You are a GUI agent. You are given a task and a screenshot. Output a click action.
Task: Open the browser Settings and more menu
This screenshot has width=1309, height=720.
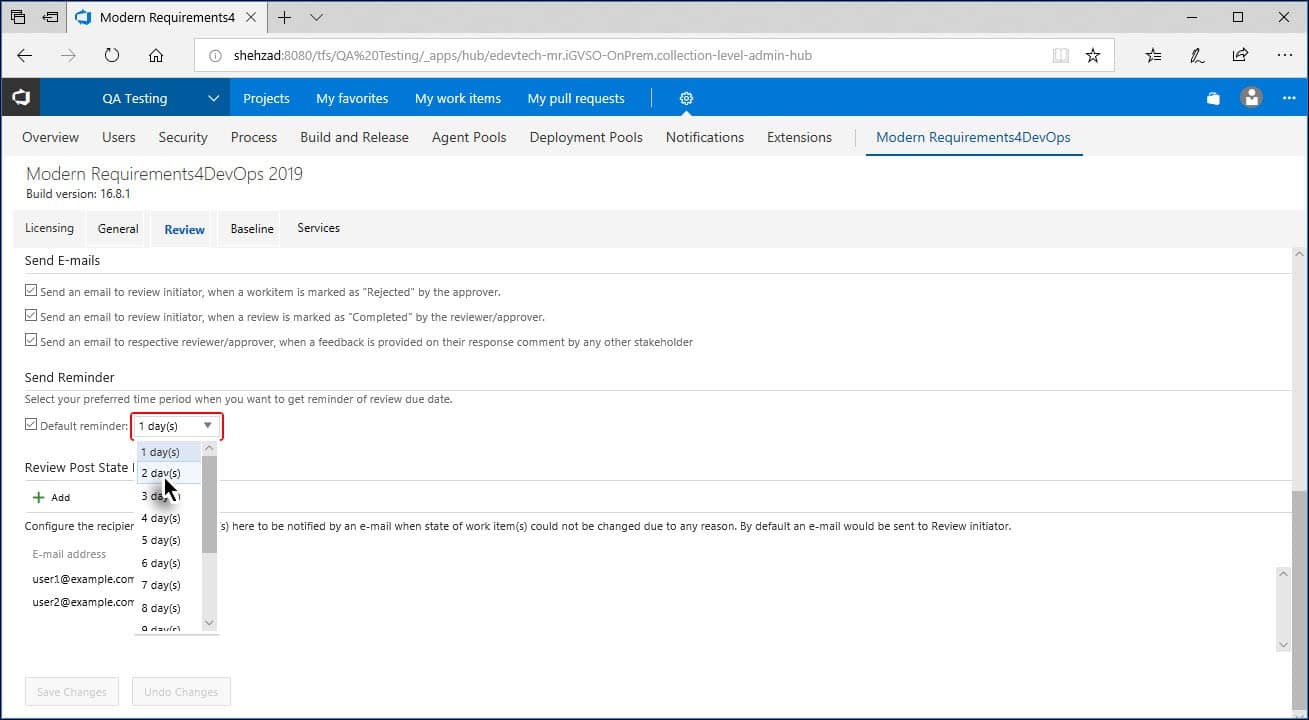click(1284, 56)
